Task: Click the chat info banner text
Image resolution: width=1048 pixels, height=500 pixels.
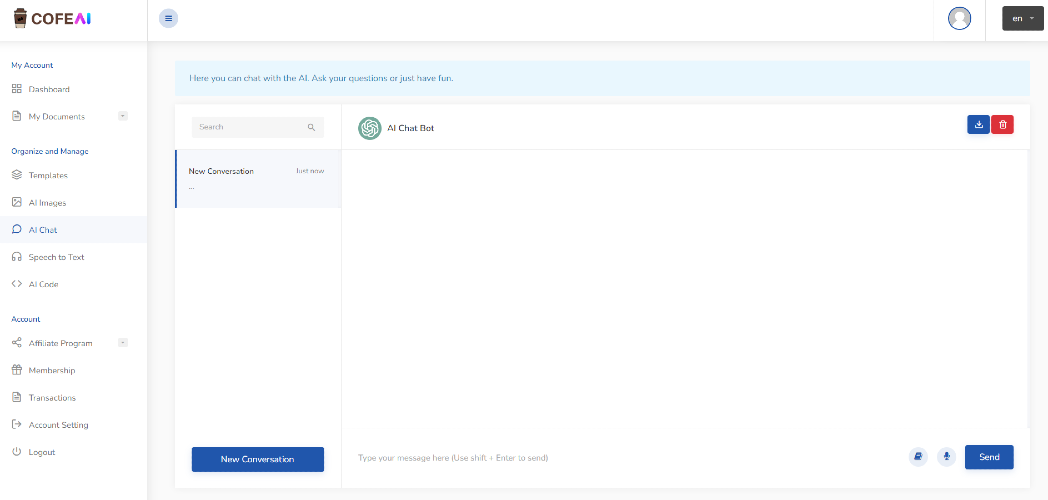Action: click(321, 78)
